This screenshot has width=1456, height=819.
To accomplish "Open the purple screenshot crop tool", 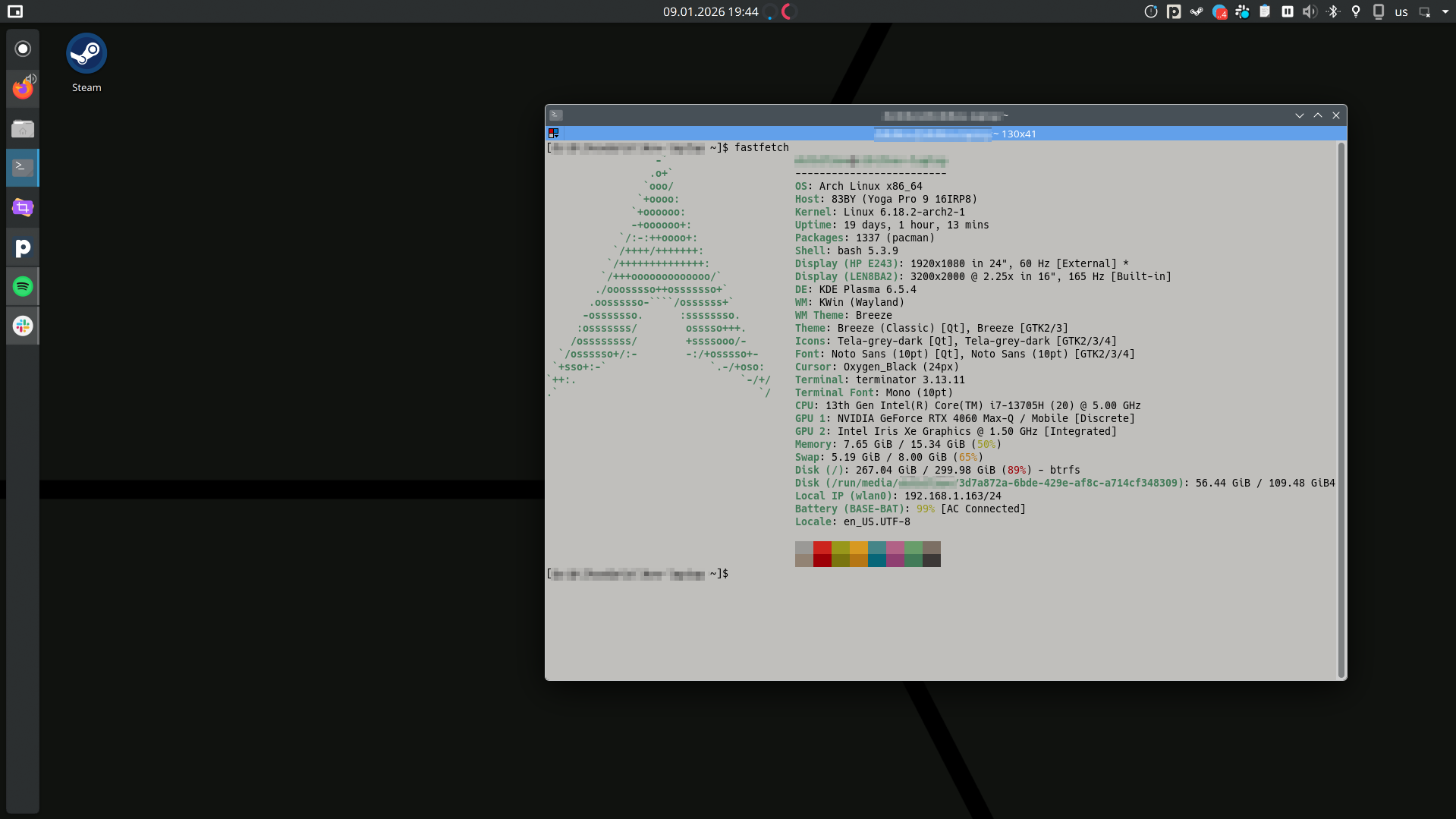I will tap(23, 207).
